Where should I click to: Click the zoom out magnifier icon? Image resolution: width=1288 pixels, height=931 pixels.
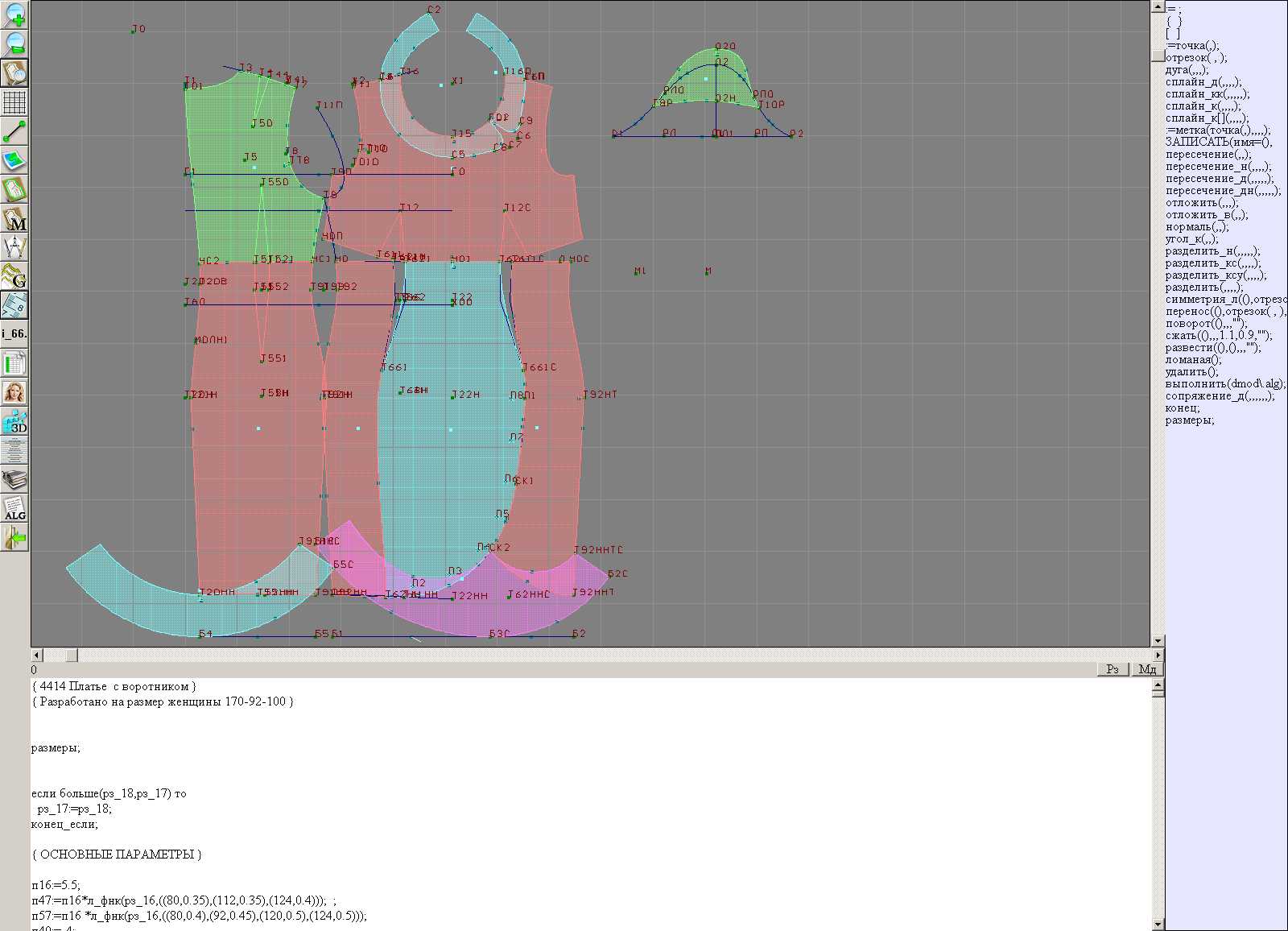tap(14, 43)
